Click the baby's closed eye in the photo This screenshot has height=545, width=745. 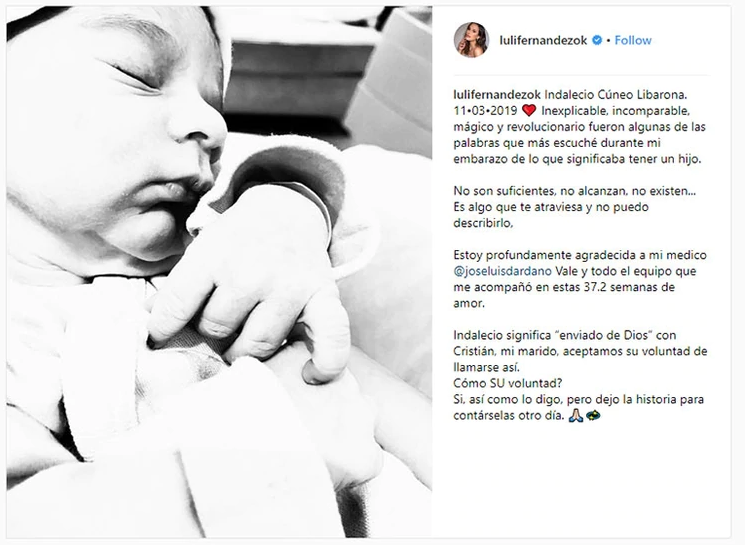coord(133,76)
